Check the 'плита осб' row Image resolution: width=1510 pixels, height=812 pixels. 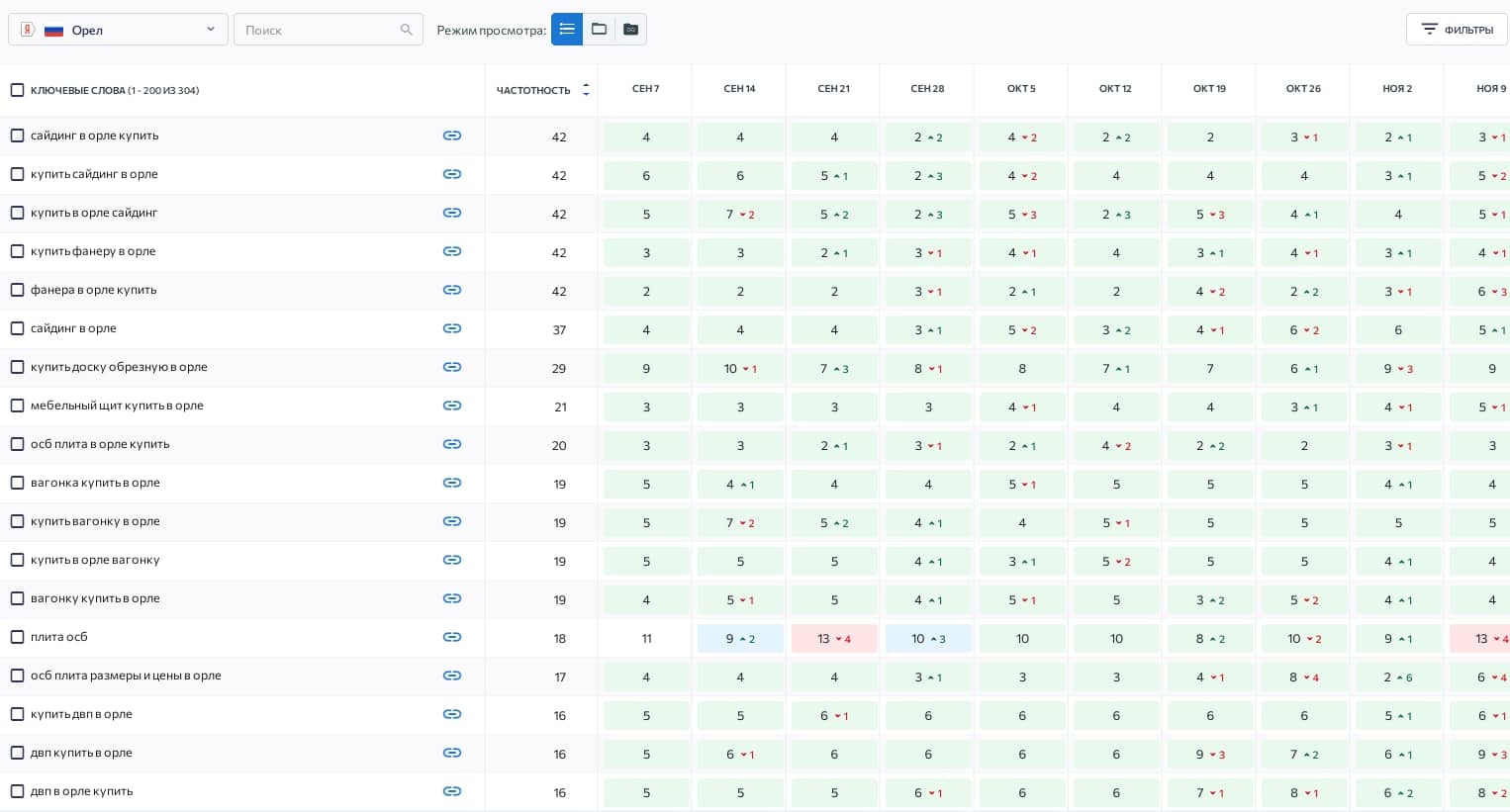17,637
